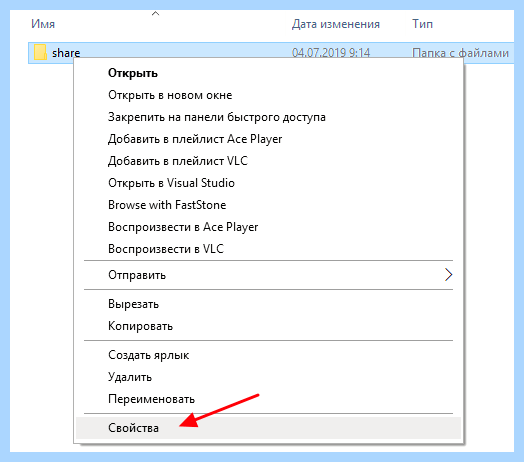Sort by the Тип column header
Screen dimensions: 524x462
[x=422, y=24]
